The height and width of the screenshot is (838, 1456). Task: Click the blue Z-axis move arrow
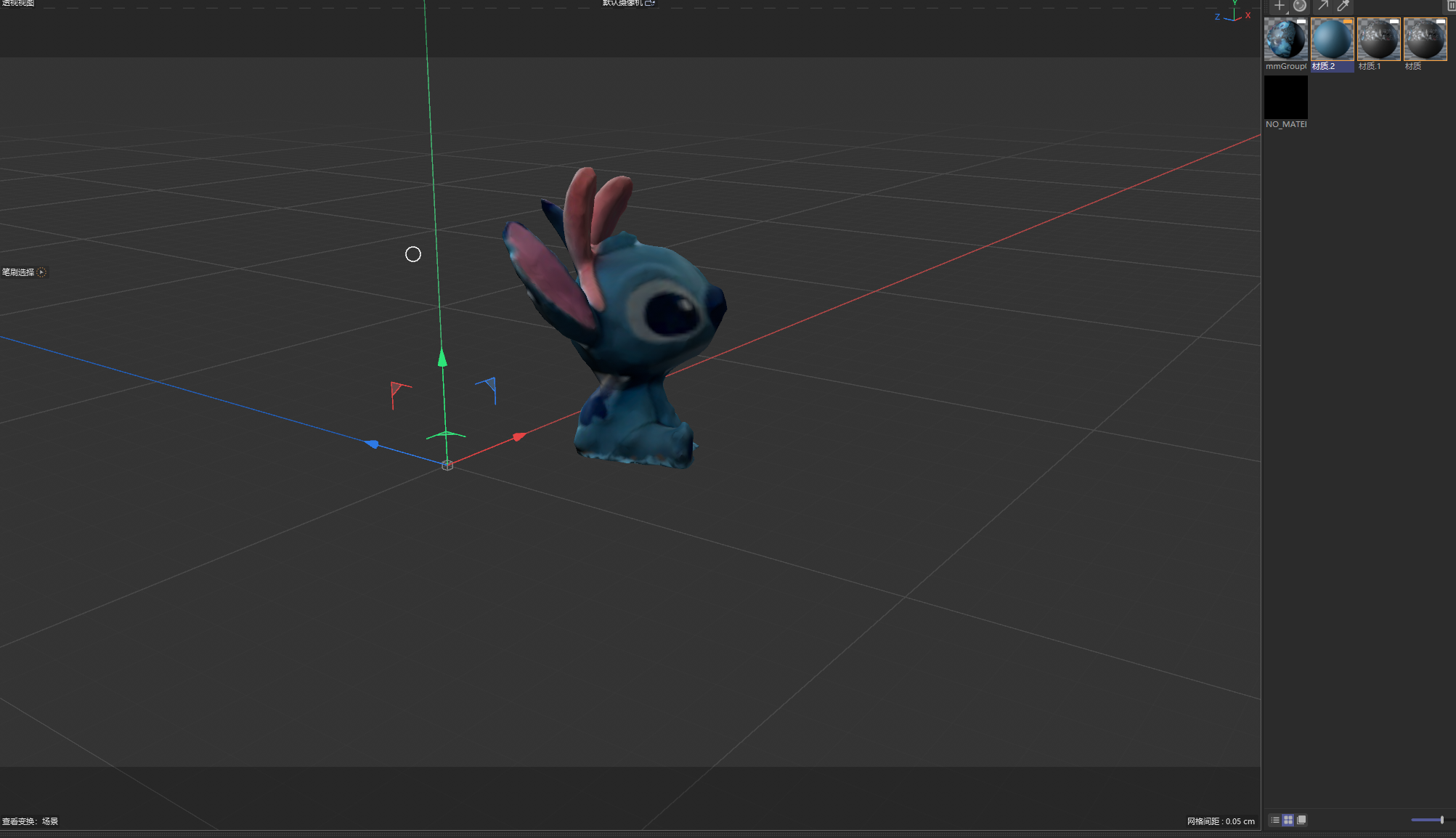pyautogui.click(x=372, y=444)
